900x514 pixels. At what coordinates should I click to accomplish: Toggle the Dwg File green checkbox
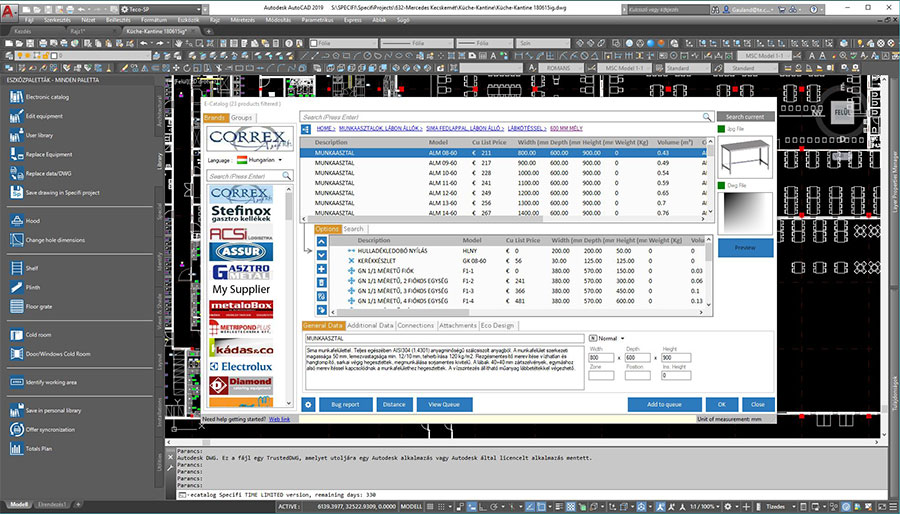pos(721,185)
